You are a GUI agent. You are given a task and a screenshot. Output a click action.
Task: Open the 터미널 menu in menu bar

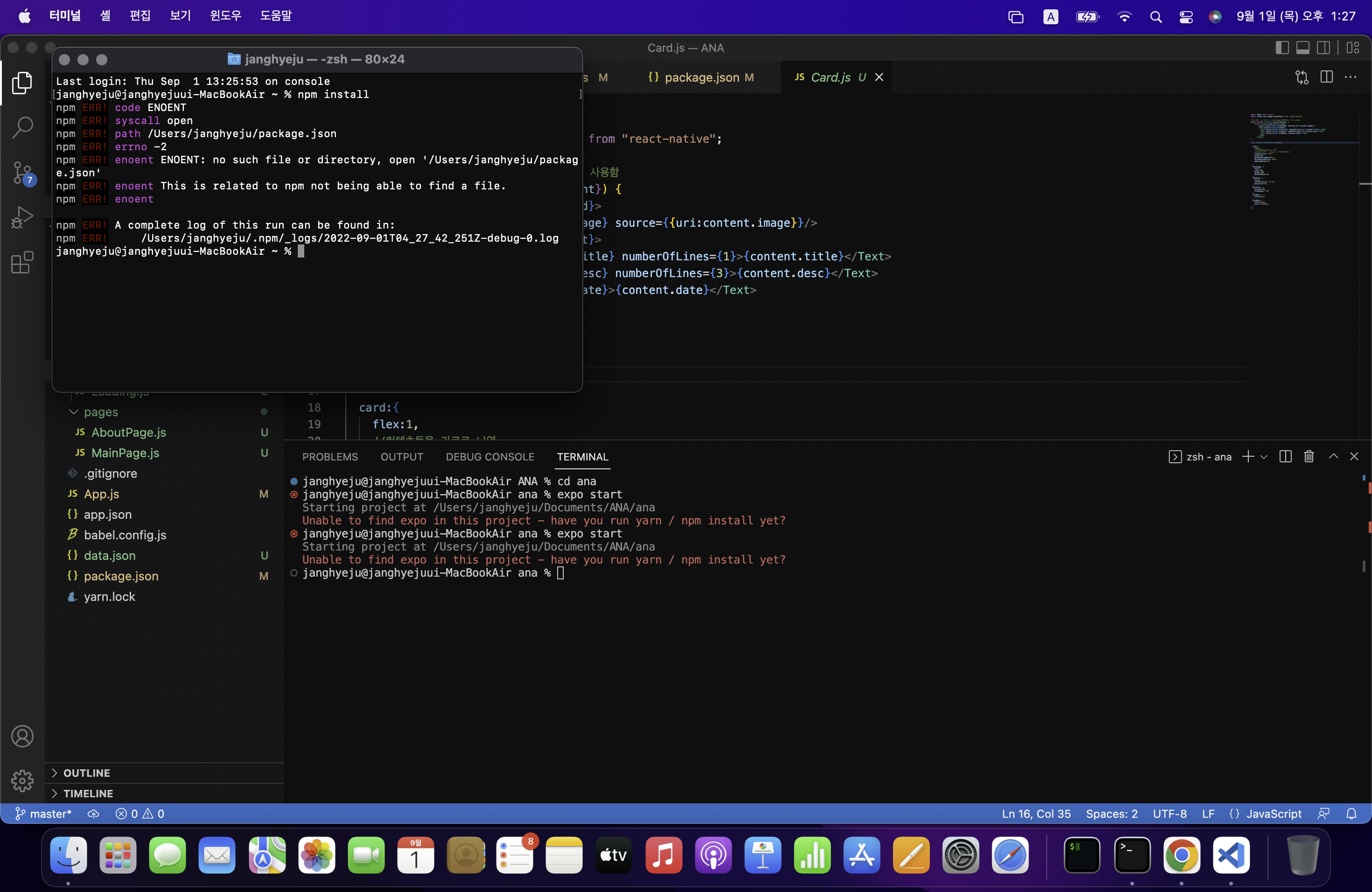65,16
